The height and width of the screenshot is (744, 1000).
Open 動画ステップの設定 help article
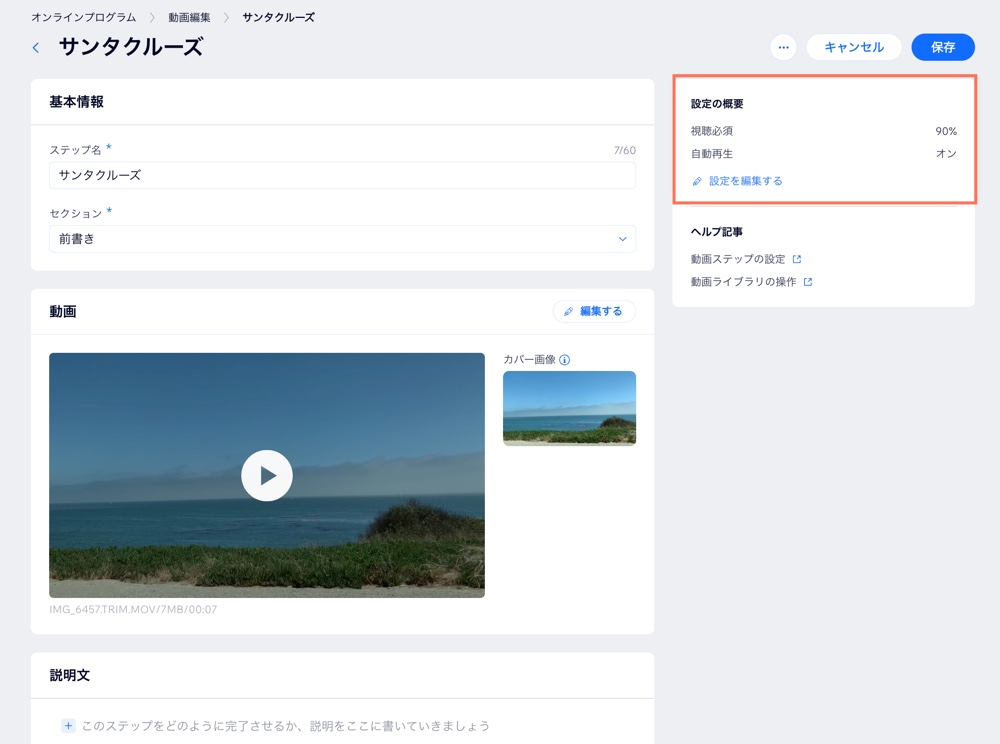coord(738,259)
